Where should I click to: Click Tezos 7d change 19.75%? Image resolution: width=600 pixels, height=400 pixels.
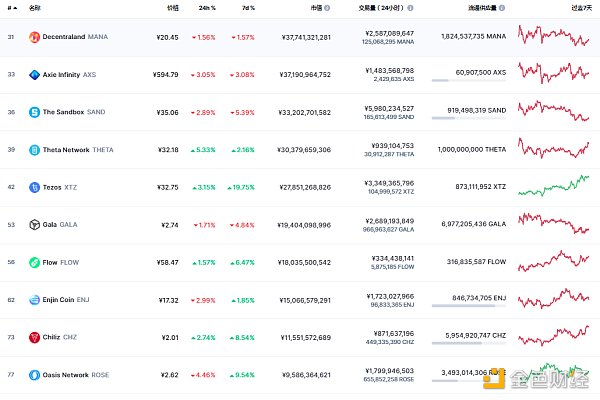tap(241, 187)
